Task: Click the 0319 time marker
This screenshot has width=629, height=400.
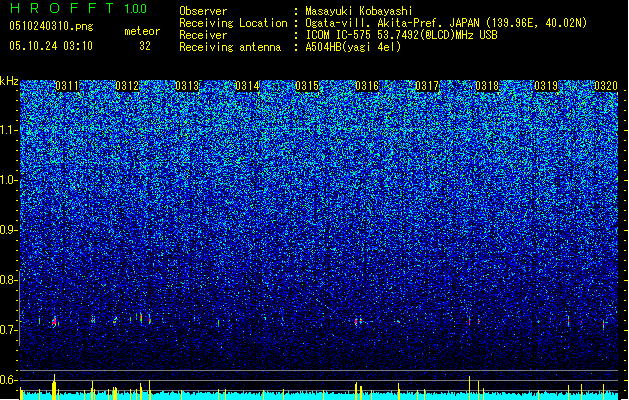Action: 546,86
